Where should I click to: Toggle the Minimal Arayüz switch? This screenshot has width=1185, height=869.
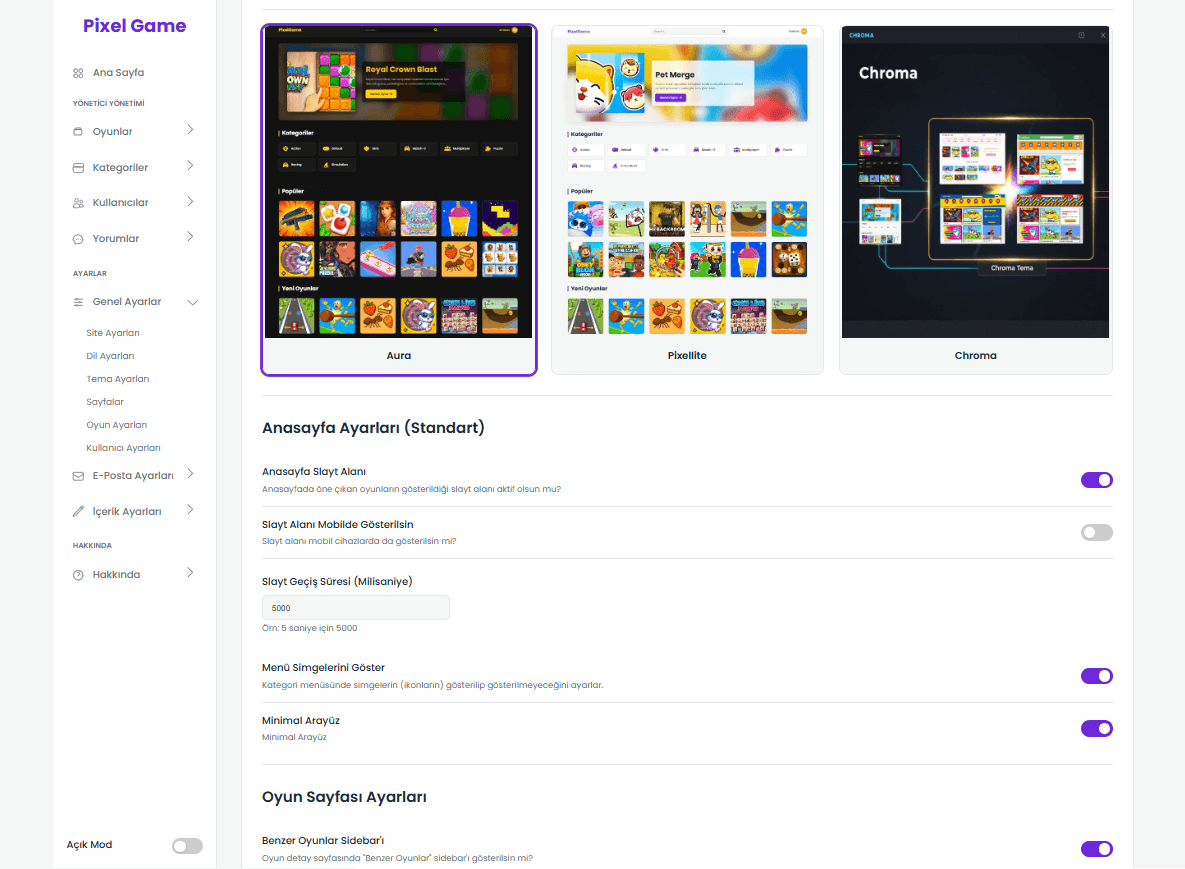coord(1097,728)
